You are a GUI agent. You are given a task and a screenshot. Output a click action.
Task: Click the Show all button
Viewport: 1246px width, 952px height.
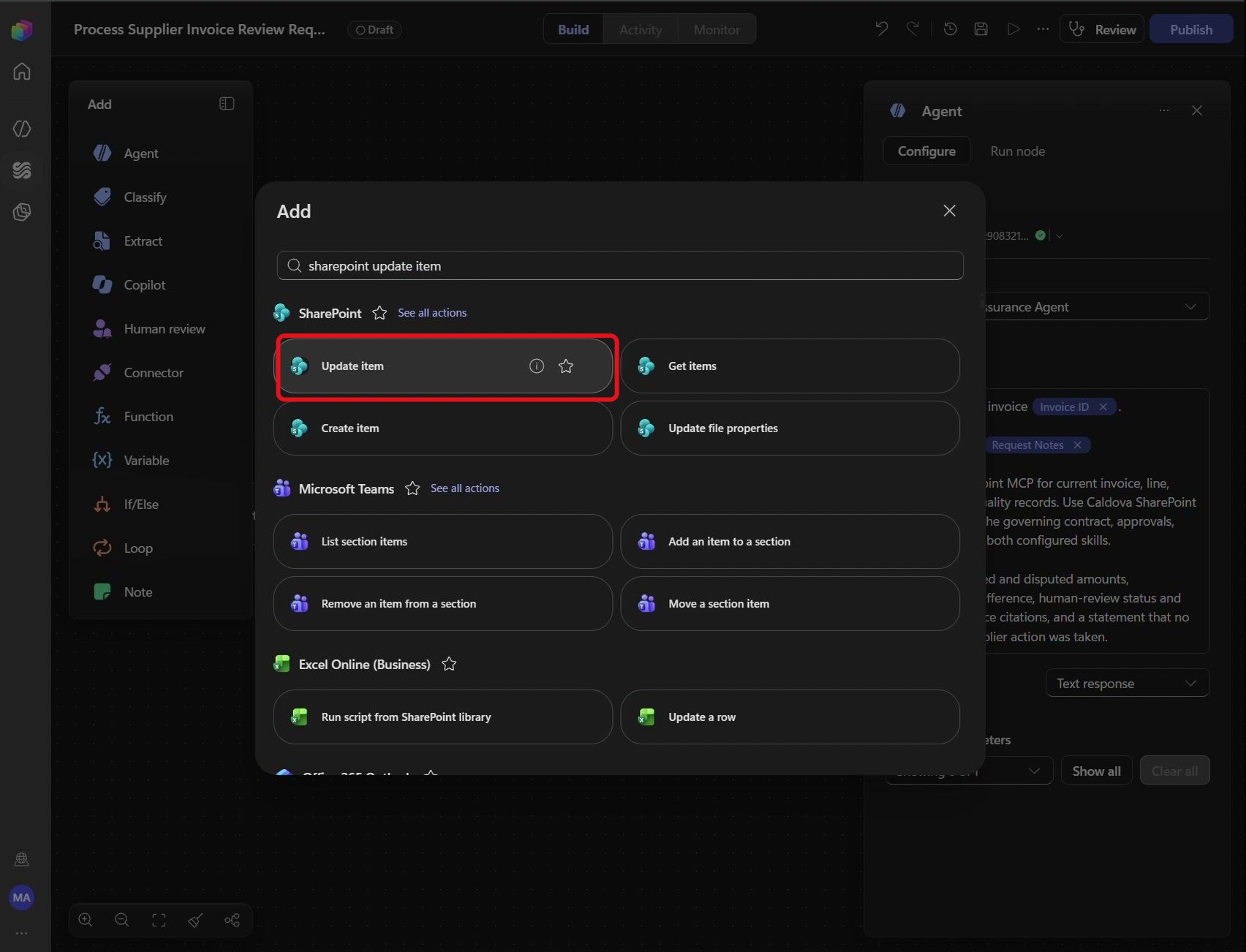(1096, 771)
